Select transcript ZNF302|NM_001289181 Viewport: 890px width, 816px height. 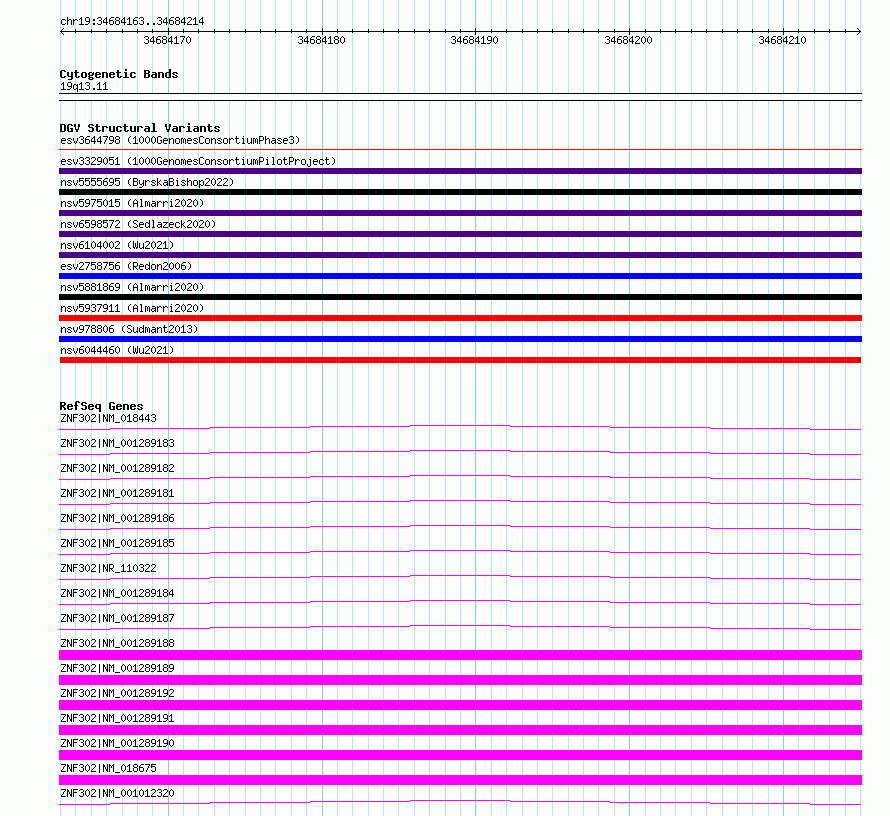(x=117, y=493)
